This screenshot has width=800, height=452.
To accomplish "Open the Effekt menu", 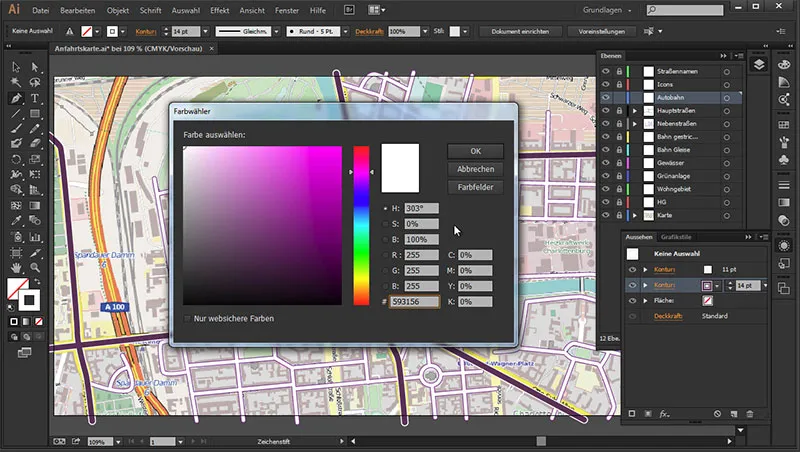I will (x=219, y=10).
